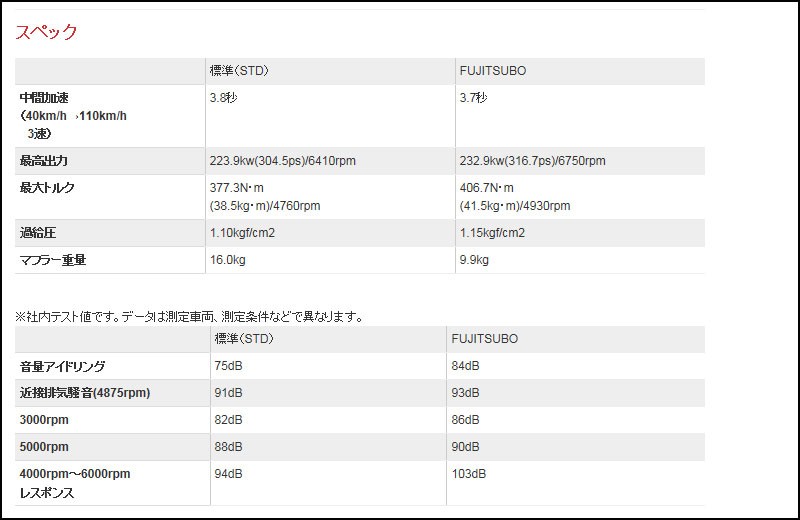
Task: Click the 103dB response value
Action: click(x=469, y=473)
